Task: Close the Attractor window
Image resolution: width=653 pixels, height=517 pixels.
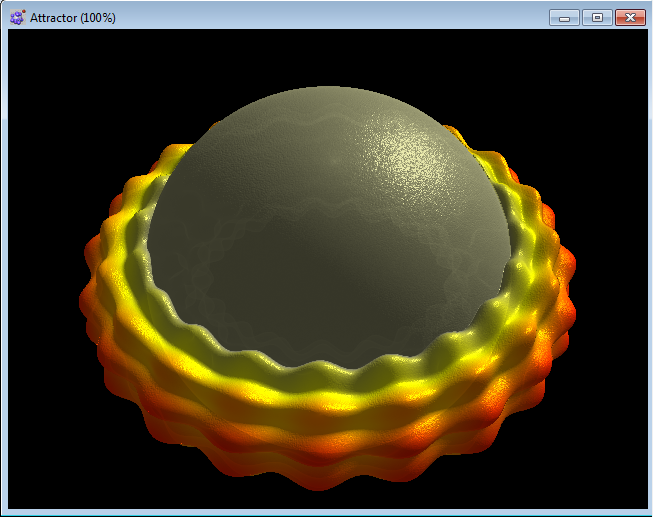Action: pyautogui.click(x=630, y=18)
